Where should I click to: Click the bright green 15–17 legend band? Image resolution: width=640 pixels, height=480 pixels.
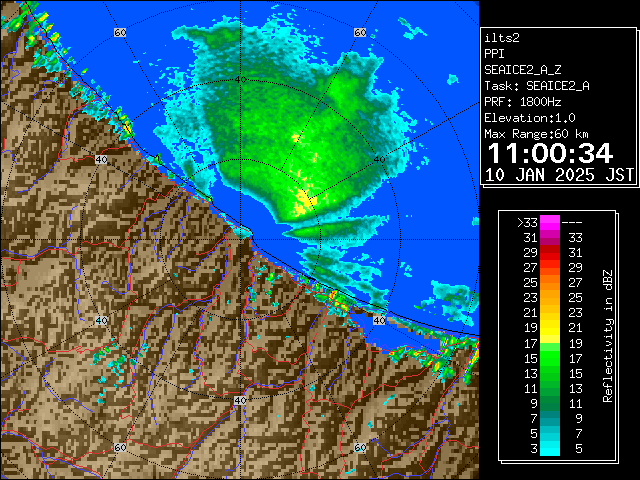550,358
